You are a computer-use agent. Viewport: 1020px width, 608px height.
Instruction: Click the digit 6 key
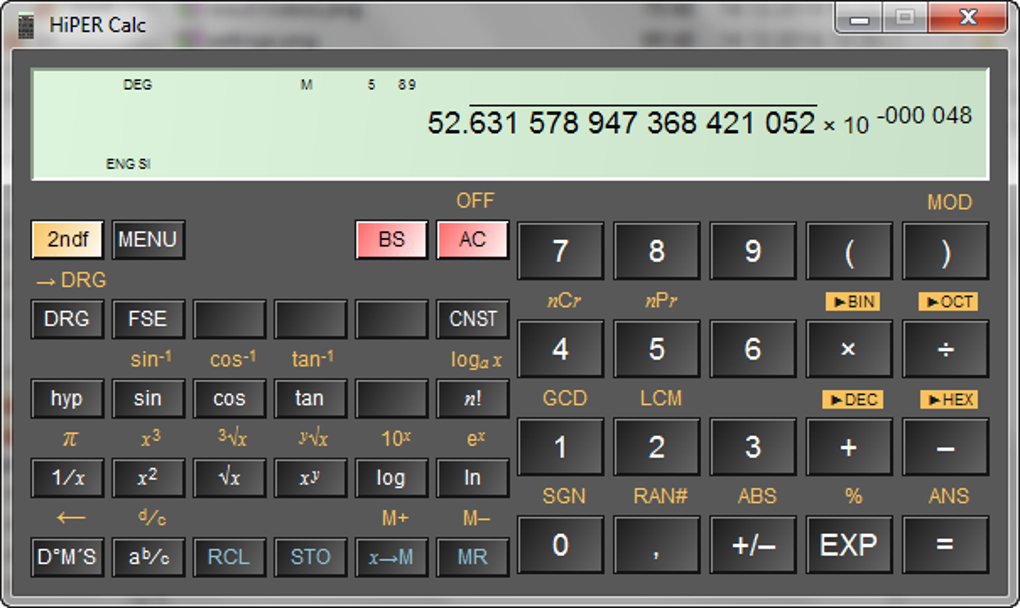[x=753, y=349]
